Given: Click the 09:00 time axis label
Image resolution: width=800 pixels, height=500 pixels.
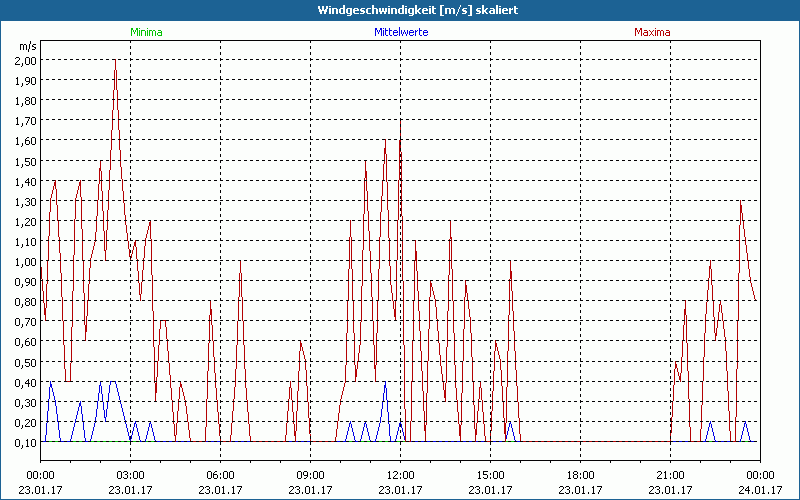Looking at the screenshot, I should pos(310,475).
